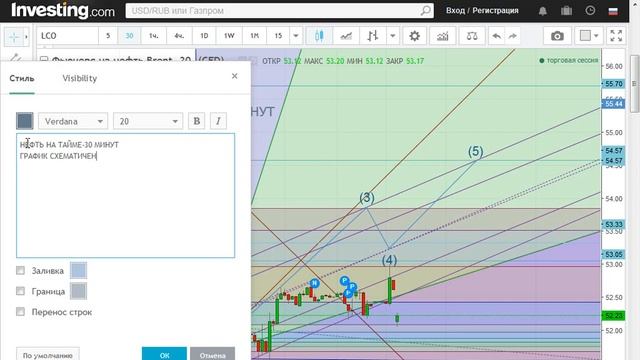Click the торговая сессия status indicator
Image resolution: width=640 pixels, height=360 pixels.
569,60
